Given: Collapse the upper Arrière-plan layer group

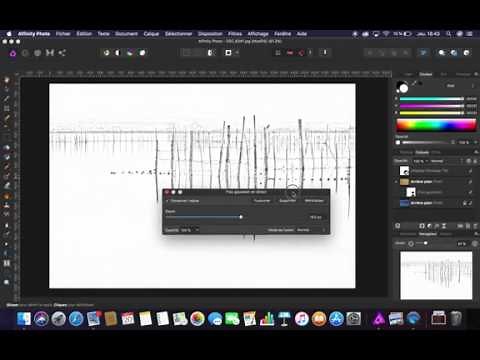Looking at the screenshot, I should 397,182.
